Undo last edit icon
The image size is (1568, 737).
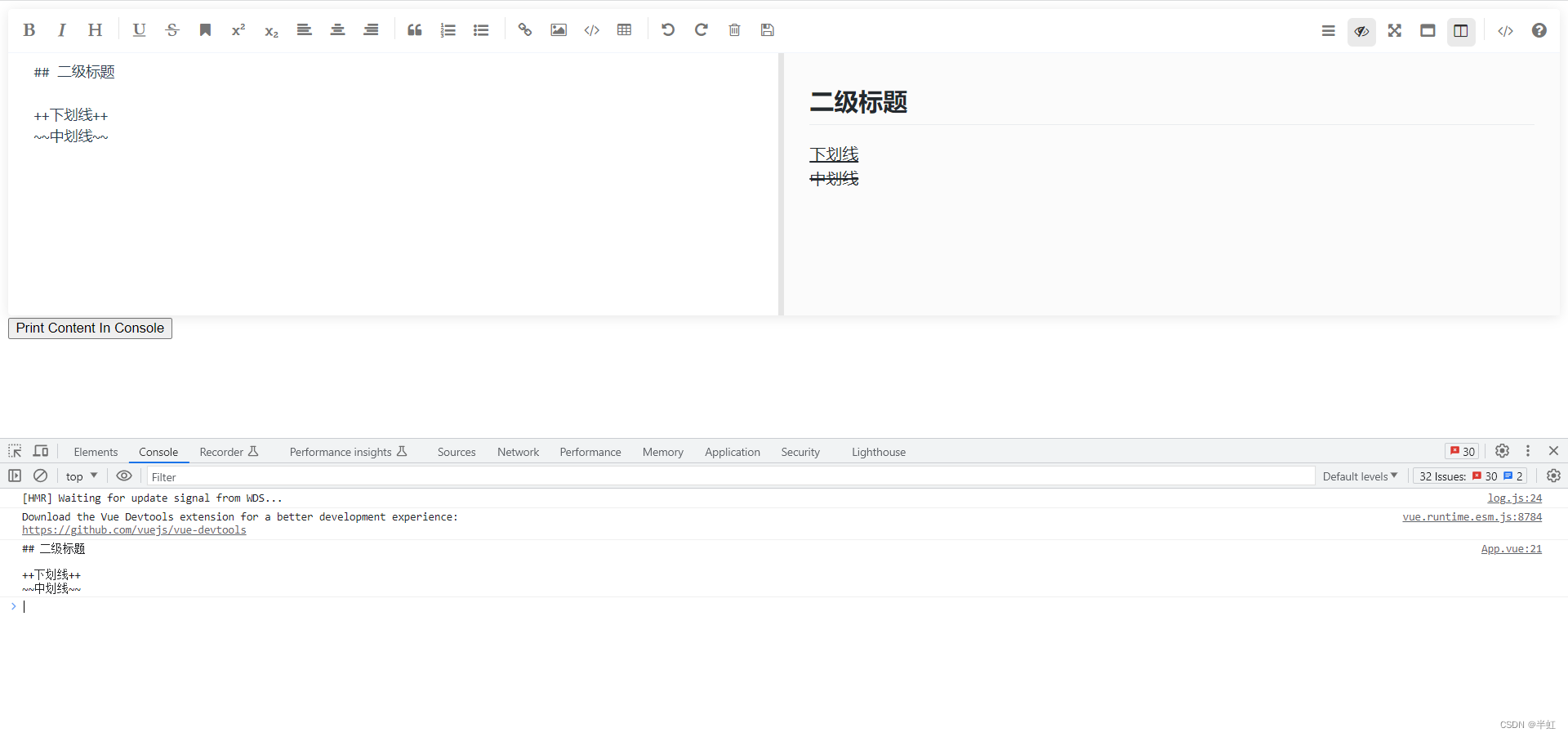point(668,30)
